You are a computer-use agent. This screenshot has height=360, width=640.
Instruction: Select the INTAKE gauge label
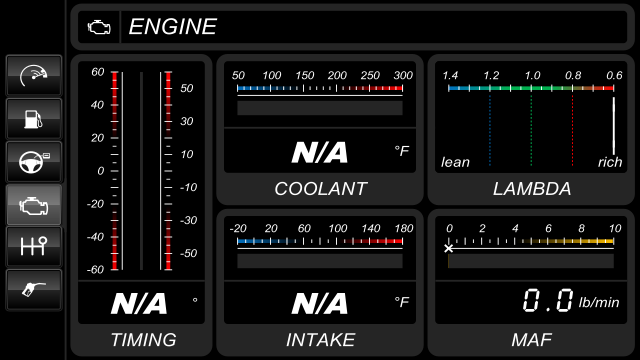pos(320,340)
